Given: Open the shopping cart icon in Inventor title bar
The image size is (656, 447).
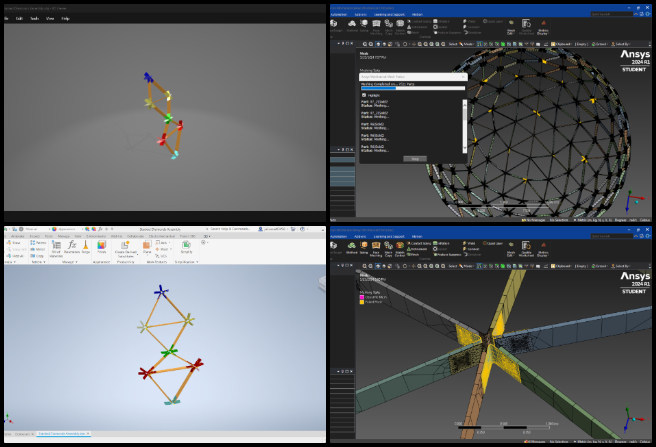Looking at the screenshot, I should click(x=293, y=229).
